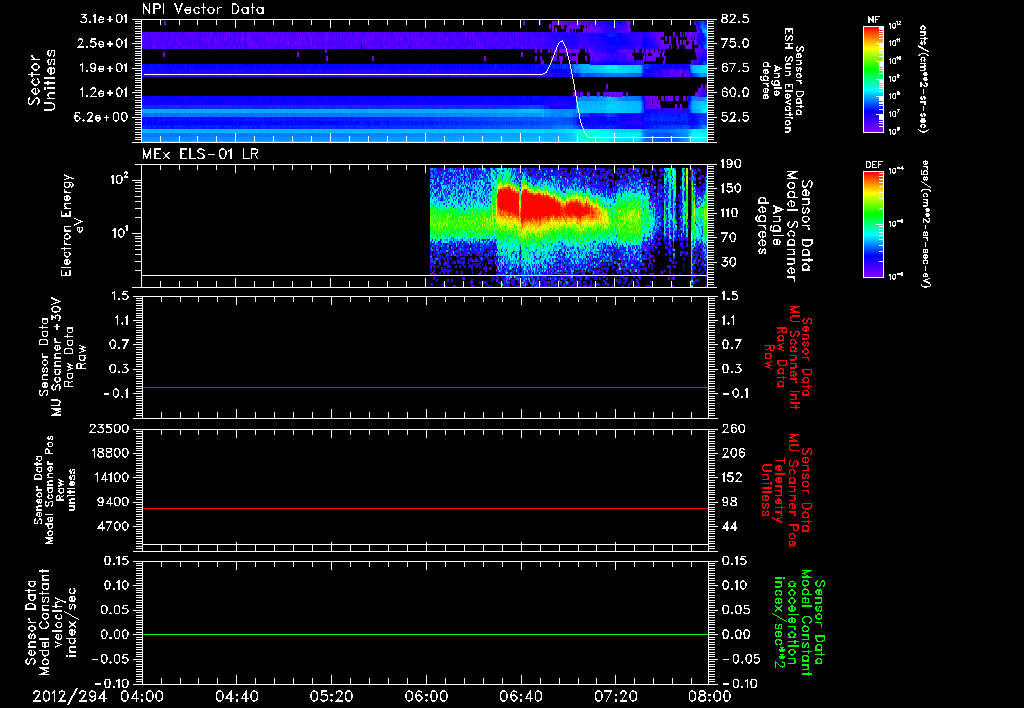Click the 4700 scanner position tick label
Viewport: 1024px width, 708px height.
tap(112, 526)
